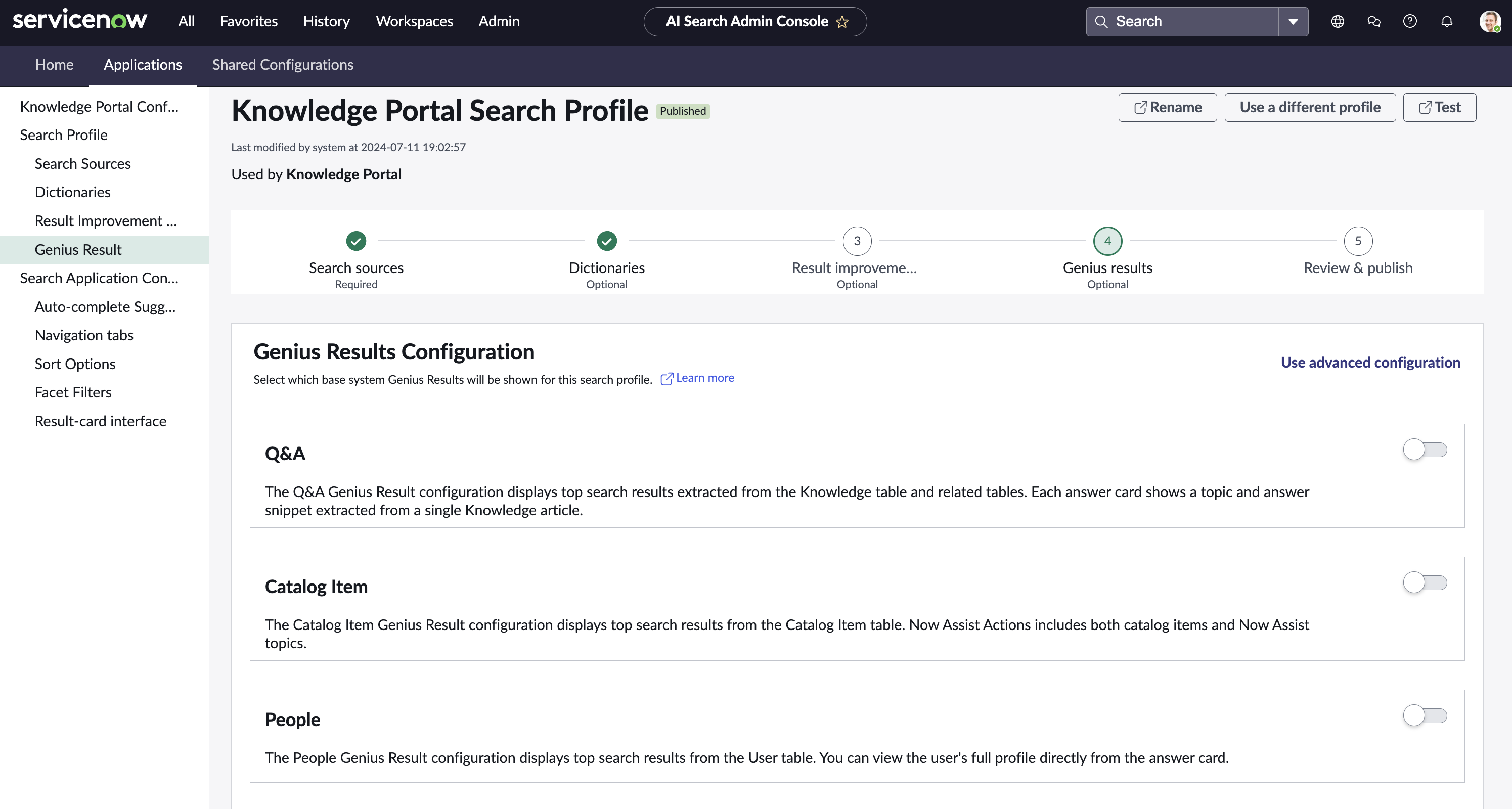Enable the Q&A Genius Result toggle
This screenshot has height=809, width=1512.
1425,450
